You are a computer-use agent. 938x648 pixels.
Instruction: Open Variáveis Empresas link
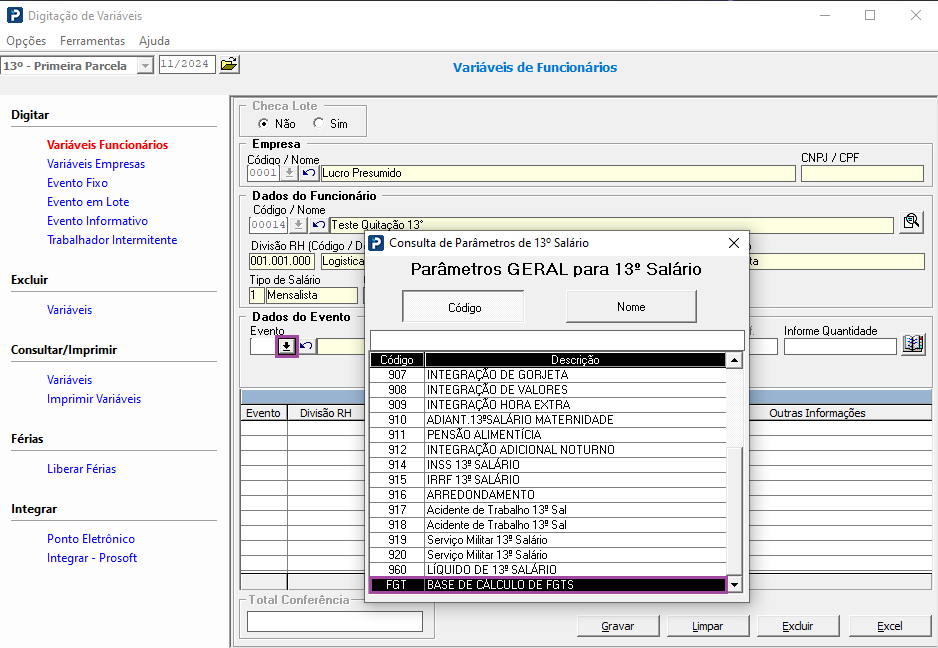pos(96,164)
